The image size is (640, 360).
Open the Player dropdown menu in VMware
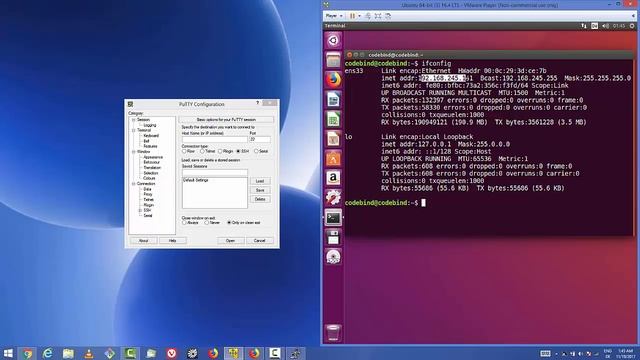pyautogui.click(x=334, y=16)
